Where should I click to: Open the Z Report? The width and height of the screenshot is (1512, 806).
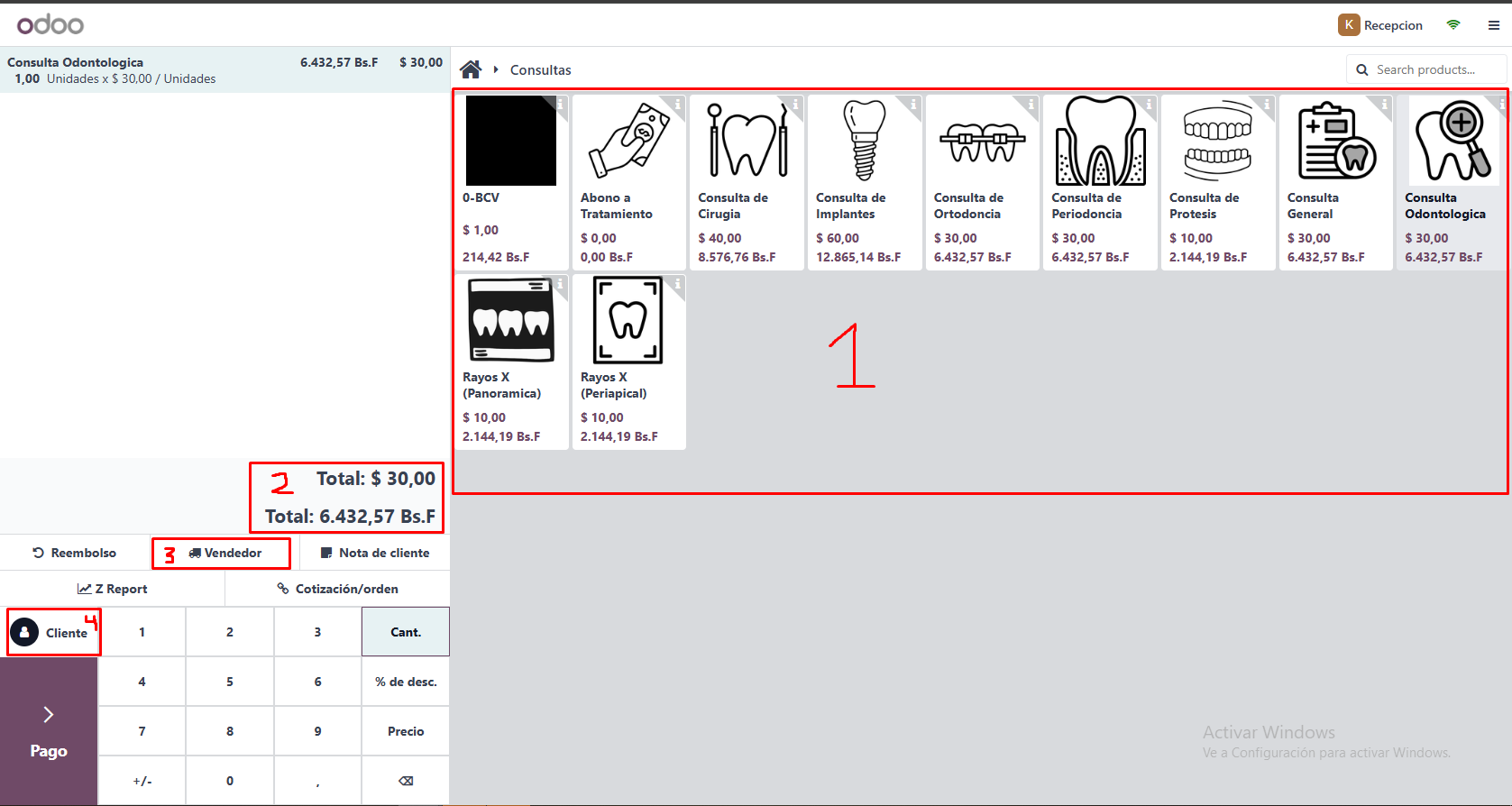[113, 589]
